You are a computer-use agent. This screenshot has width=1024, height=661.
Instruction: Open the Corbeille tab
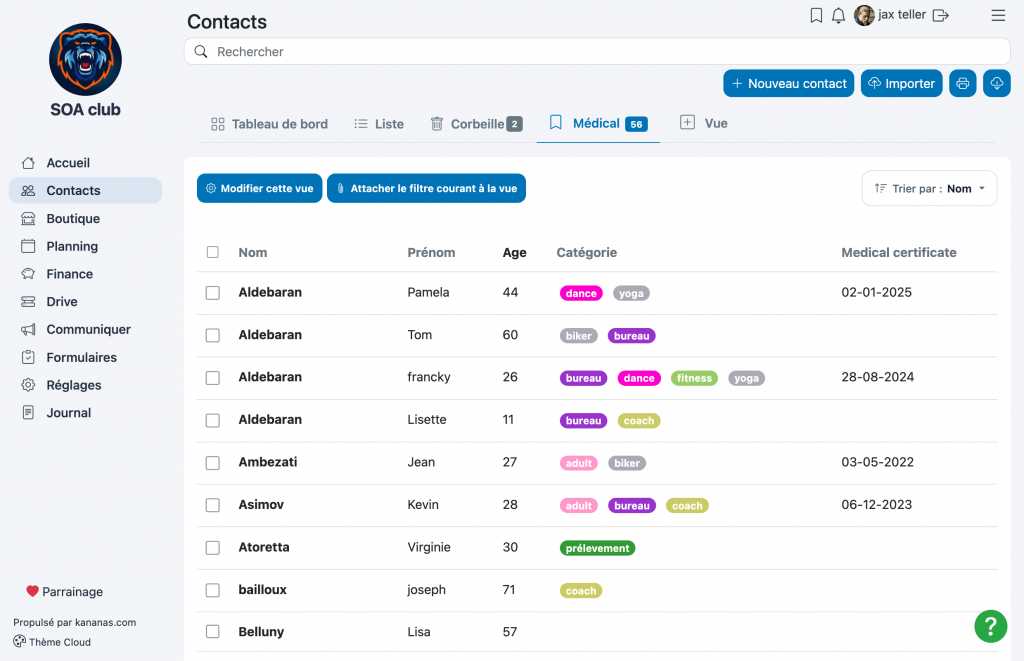pos(476,124)
